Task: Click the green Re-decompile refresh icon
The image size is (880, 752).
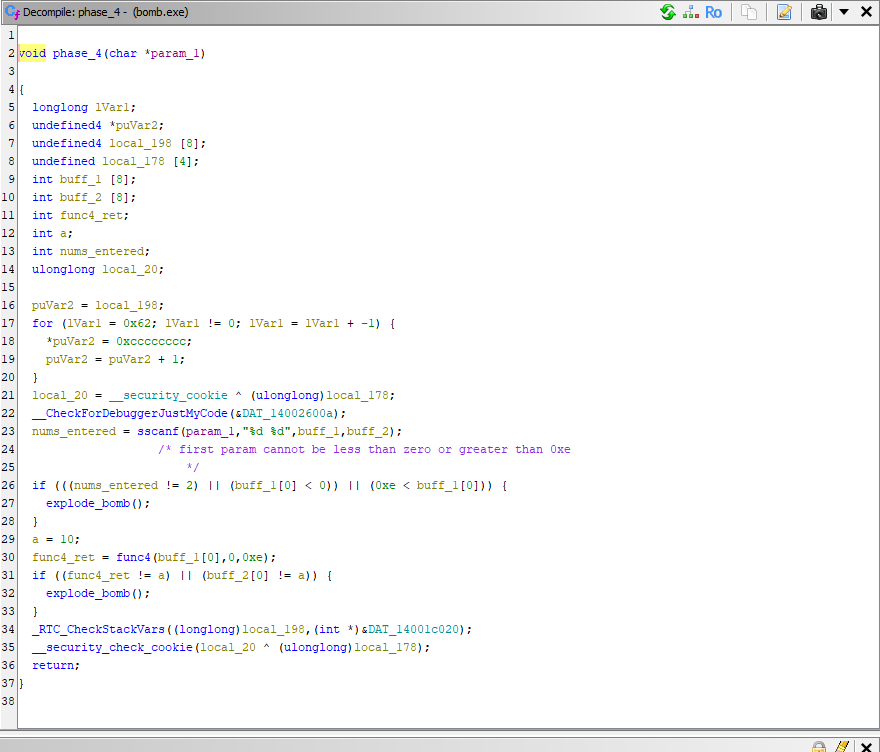Action: [x=667, y=12]
